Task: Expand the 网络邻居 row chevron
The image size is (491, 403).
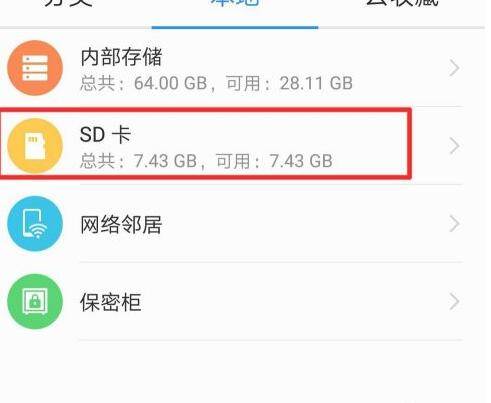Action: tap(454, 224)
